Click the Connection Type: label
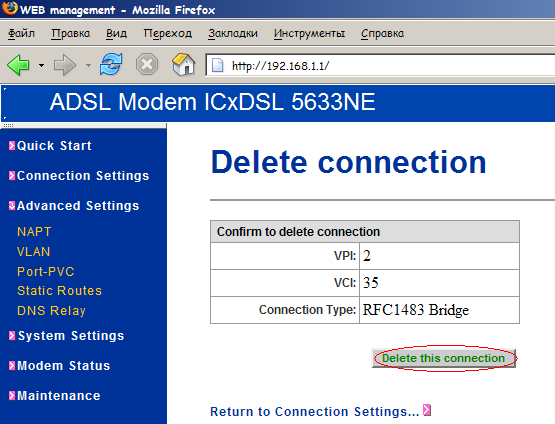555x424 pixels. click(x=307, y=310)
